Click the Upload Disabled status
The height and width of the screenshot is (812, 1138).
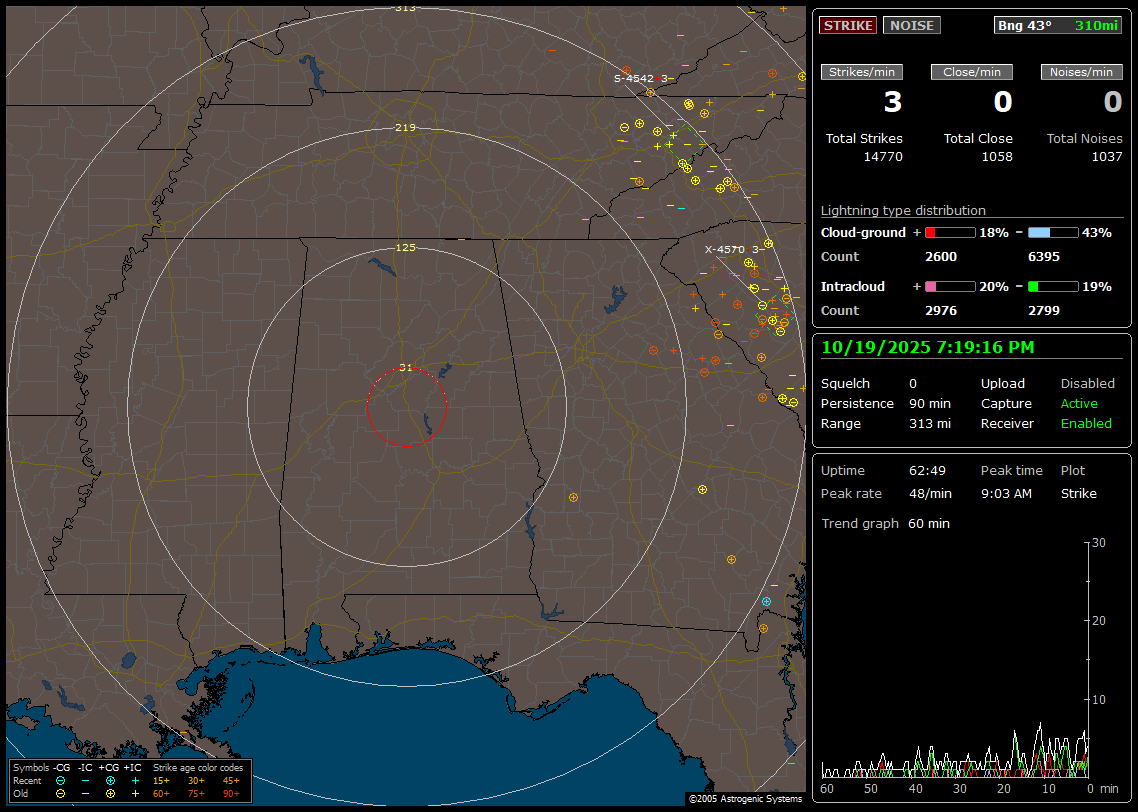(x=1087, y=383)
